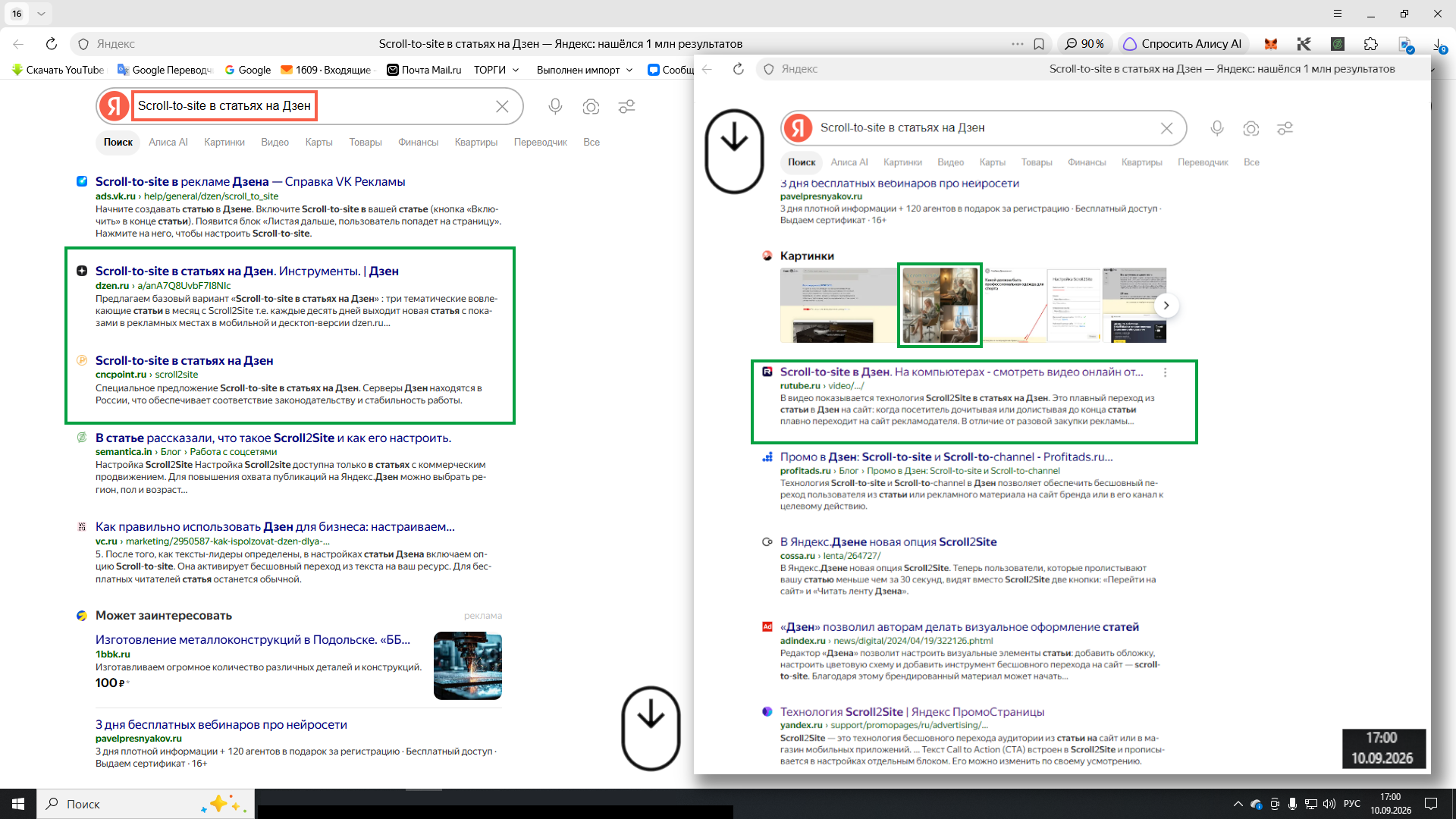Click Спросить Алису AI button
1456x819 pixels.
click(1182, 44)
